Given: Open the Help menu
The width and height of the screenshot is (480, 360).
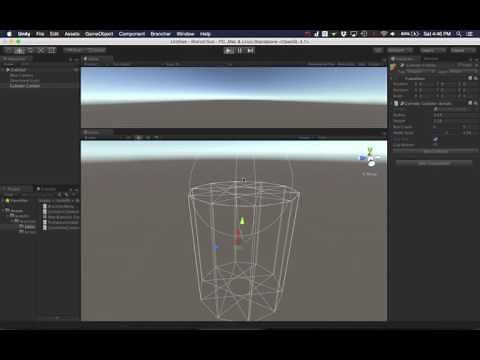Looking at the screenshot, I should 205,34.
